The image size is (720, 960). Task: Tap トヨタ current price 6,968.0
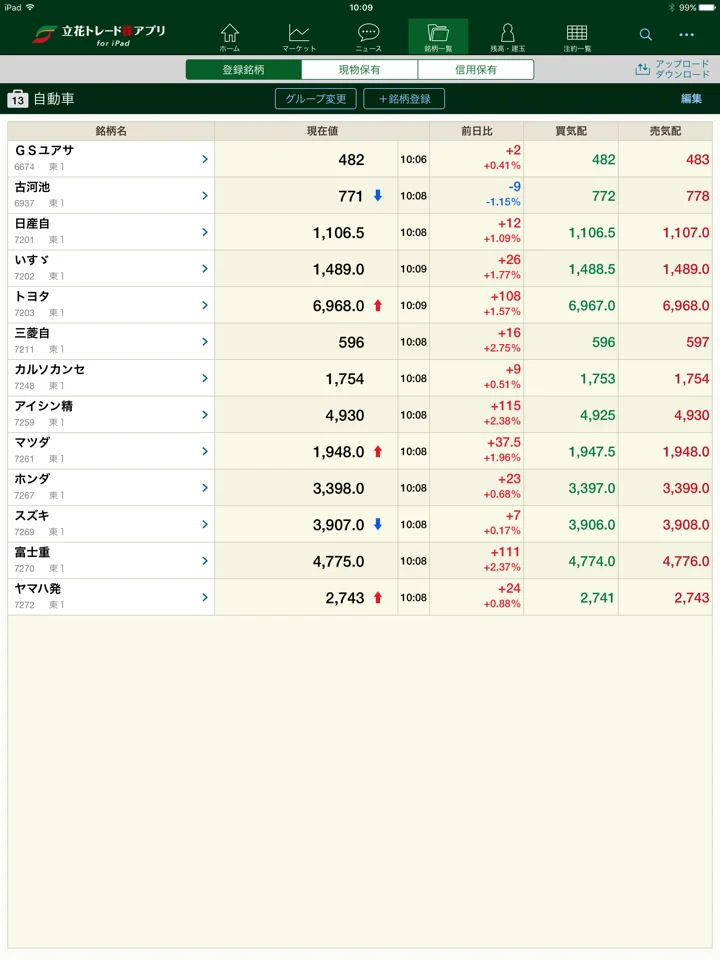pos(339,306)
